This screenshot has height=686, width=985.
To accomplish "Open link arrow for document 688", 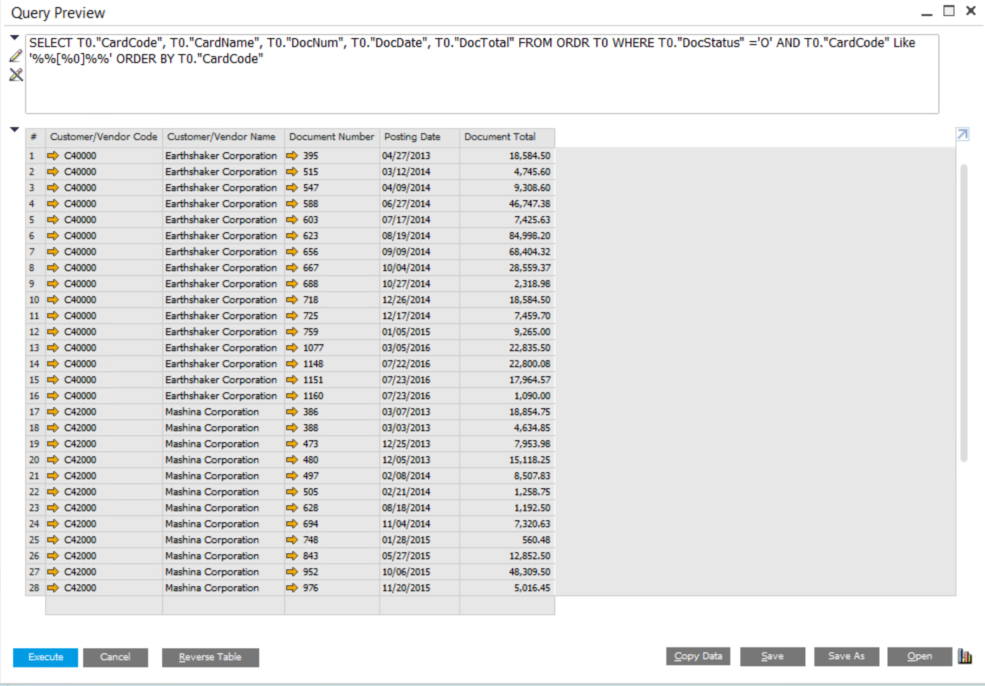I will pos(291,284).
